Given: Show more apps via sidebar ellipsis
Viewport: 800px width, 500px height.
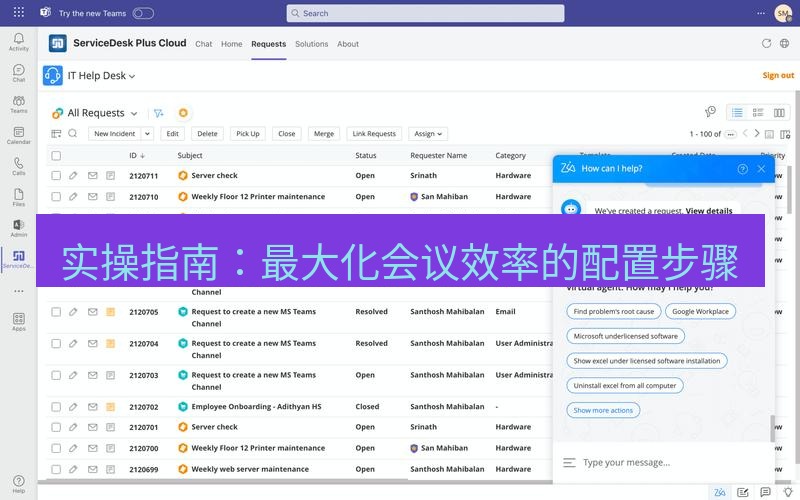Looking at the screenshot, I should [19, 291].
